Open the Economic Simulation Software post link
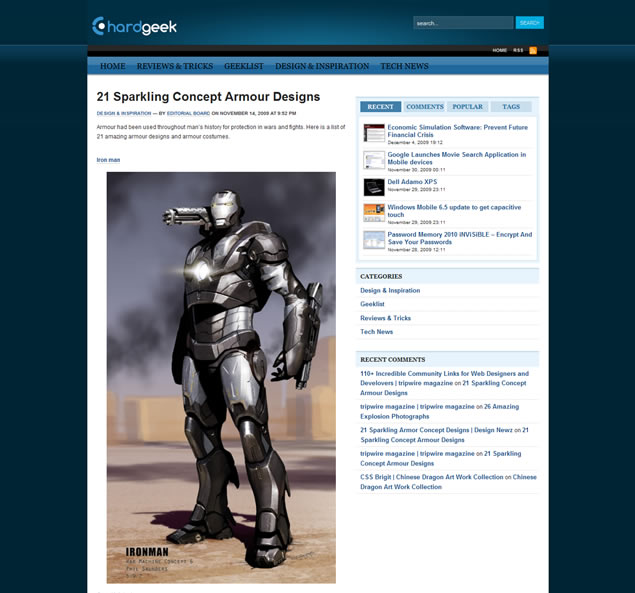The height and width of the screenshot is (593, 635). click(458, 131)
